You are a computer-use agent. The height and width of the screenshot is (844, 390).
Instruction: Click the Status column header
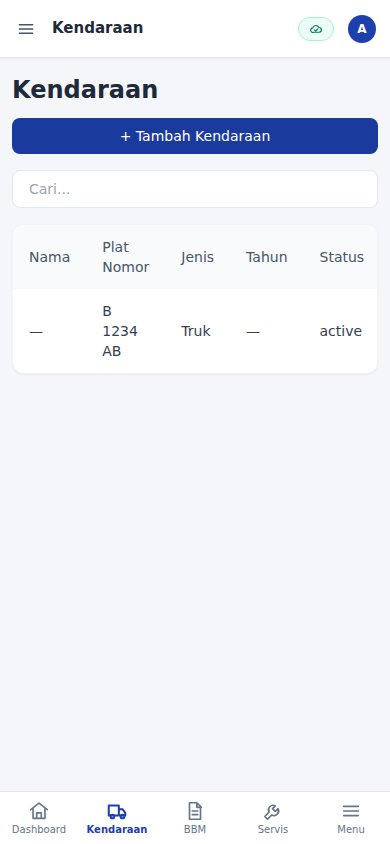click(342, 257)
